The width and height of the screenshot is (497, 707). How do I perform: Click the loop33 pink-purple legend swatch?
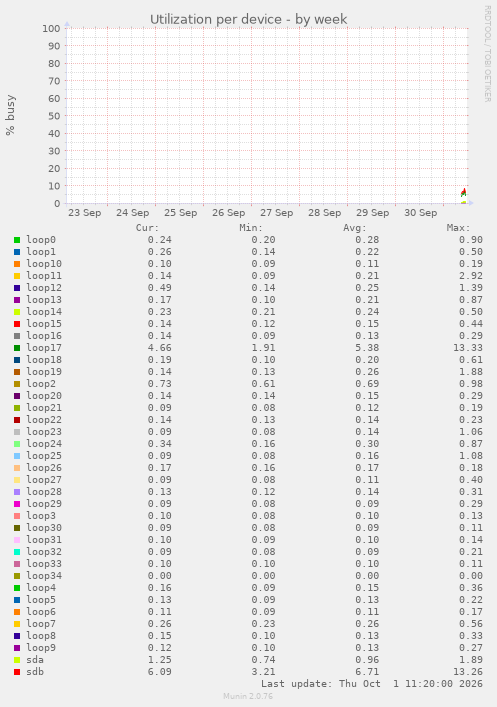point(17,564)
